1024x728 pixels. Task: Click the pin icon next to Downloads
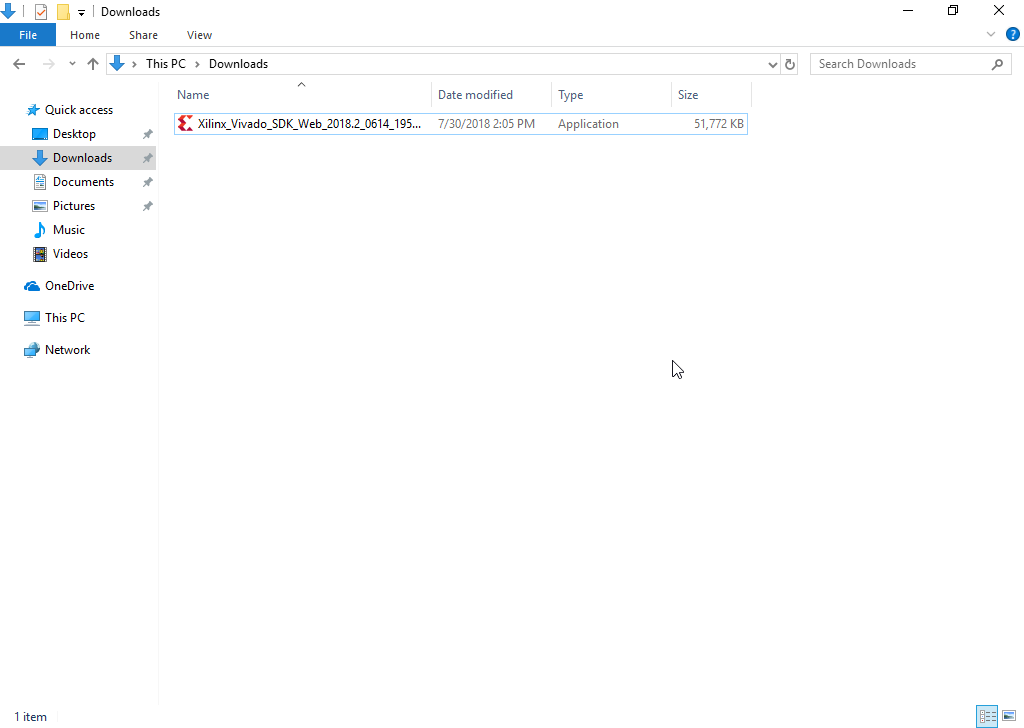coord(148,158)
